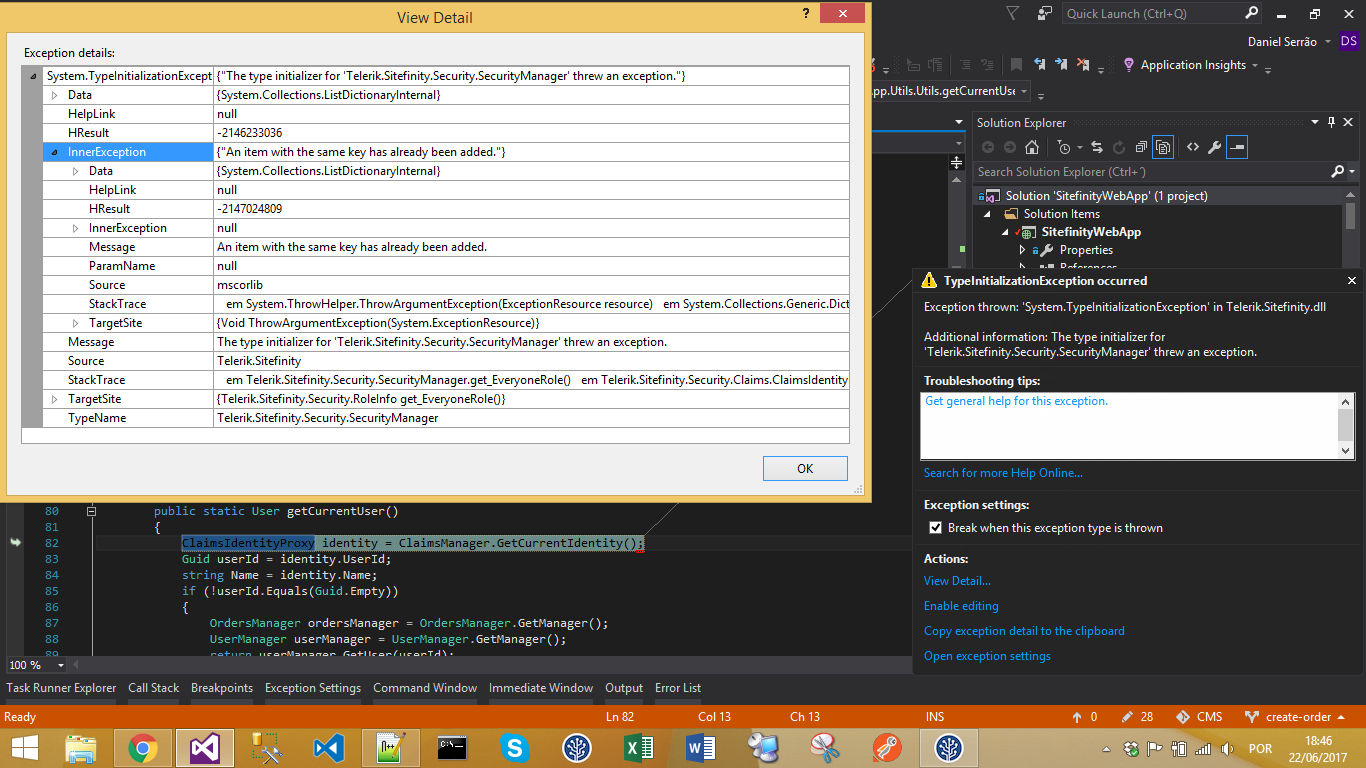Click the Toggle Bookmark toolbar icon
This screenshot has width=1366, height=768.
pos(1017,65)
